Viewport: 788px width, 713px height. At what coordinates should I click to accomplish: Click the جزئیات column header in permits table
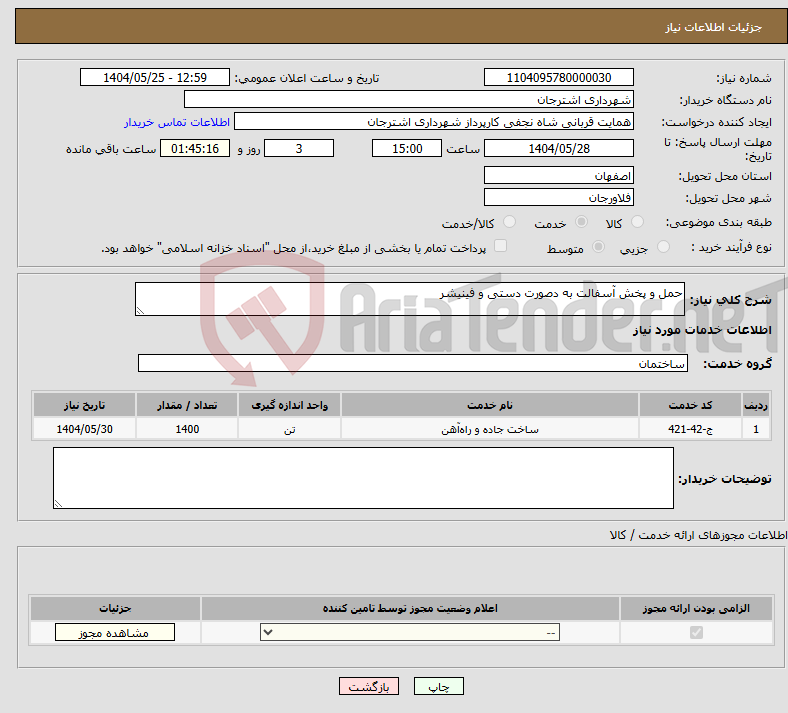[115, 608]
